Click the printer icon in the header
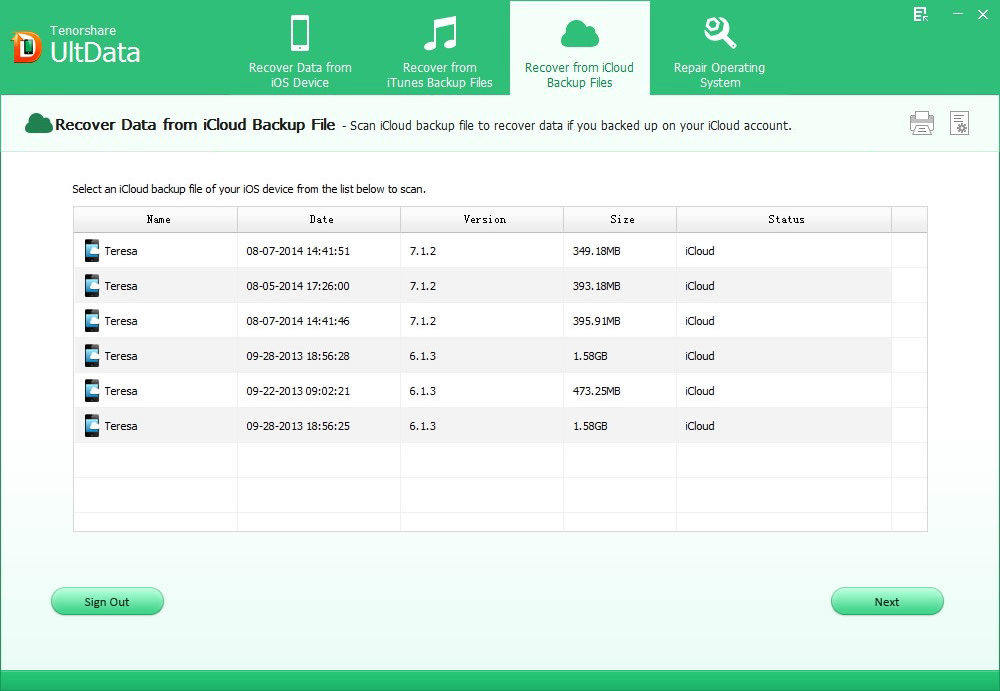This screenshot has height=691, width=1000. [922, 123]
